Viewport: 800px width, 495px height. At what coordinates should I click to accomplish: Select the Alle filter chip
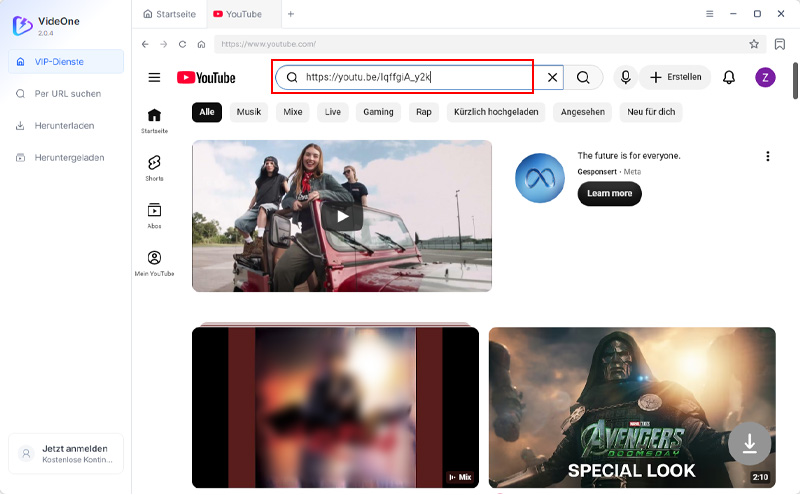pos(207,112)
